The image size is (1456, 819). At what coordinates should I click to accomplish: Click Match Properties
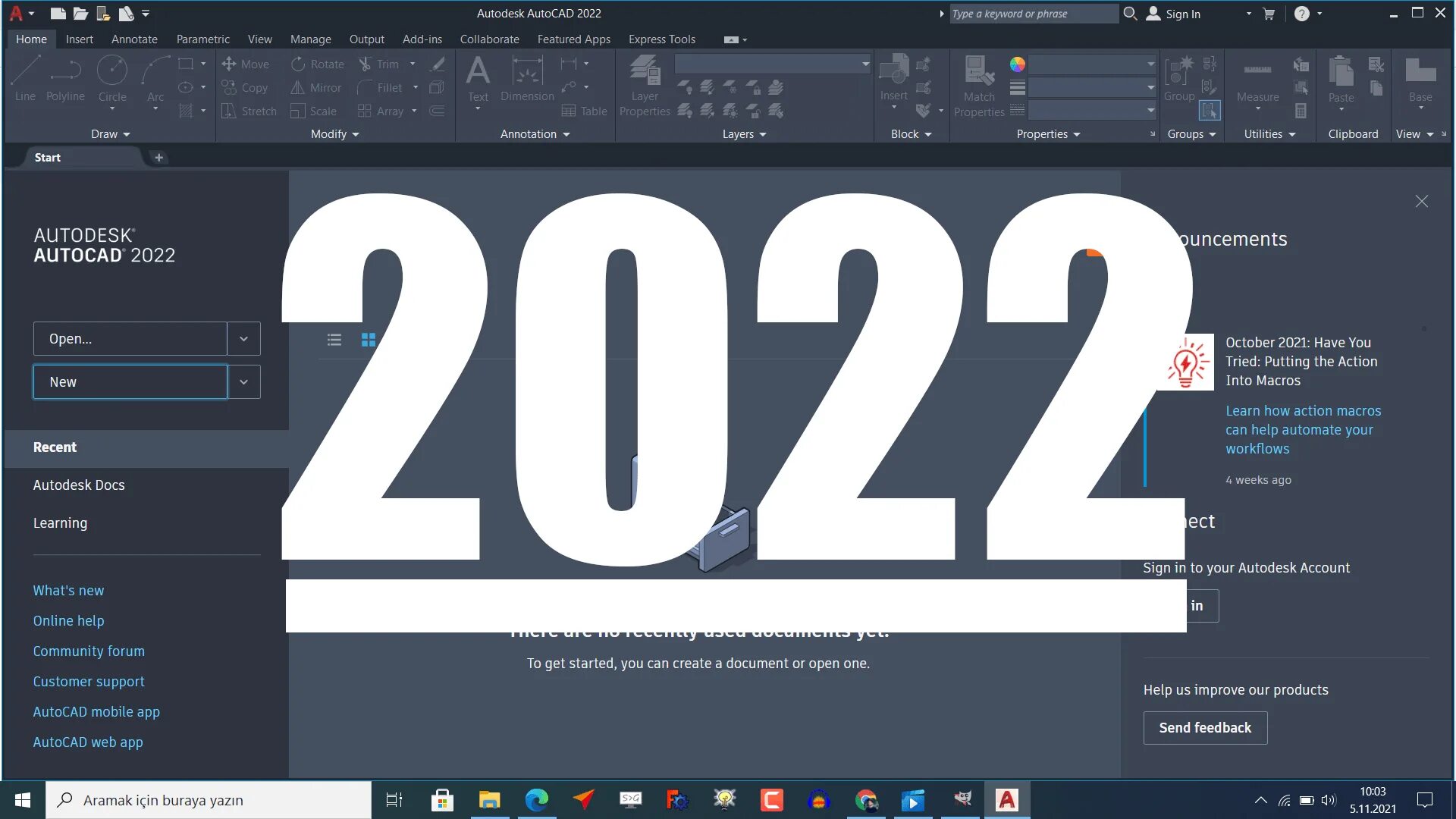979,86
